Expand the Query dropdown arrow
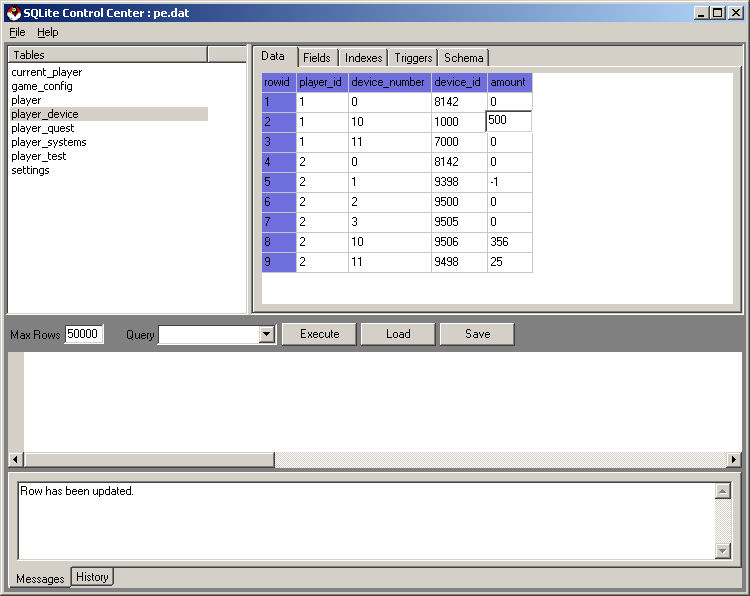 [x=267, y=335]
